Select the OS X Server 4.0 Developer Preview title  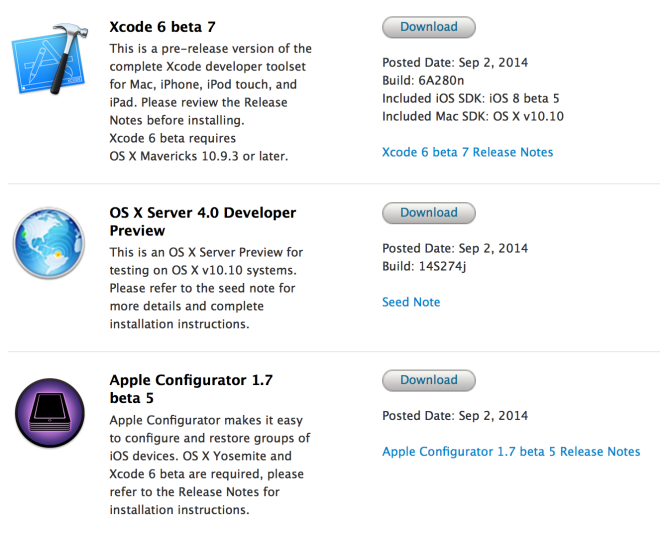(202, 221)
